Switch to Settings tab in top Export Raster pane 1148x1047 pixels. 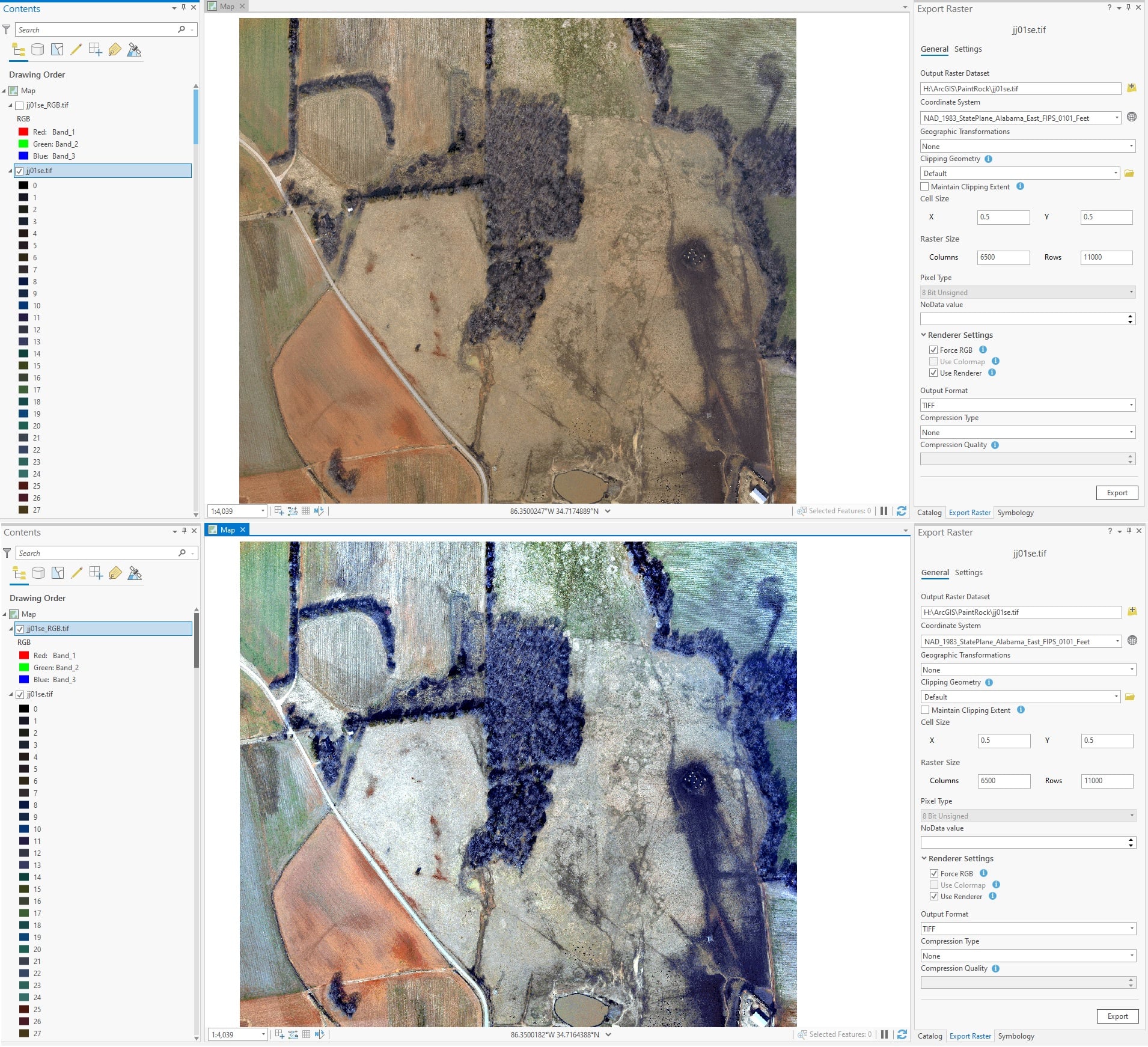point(968,49)
